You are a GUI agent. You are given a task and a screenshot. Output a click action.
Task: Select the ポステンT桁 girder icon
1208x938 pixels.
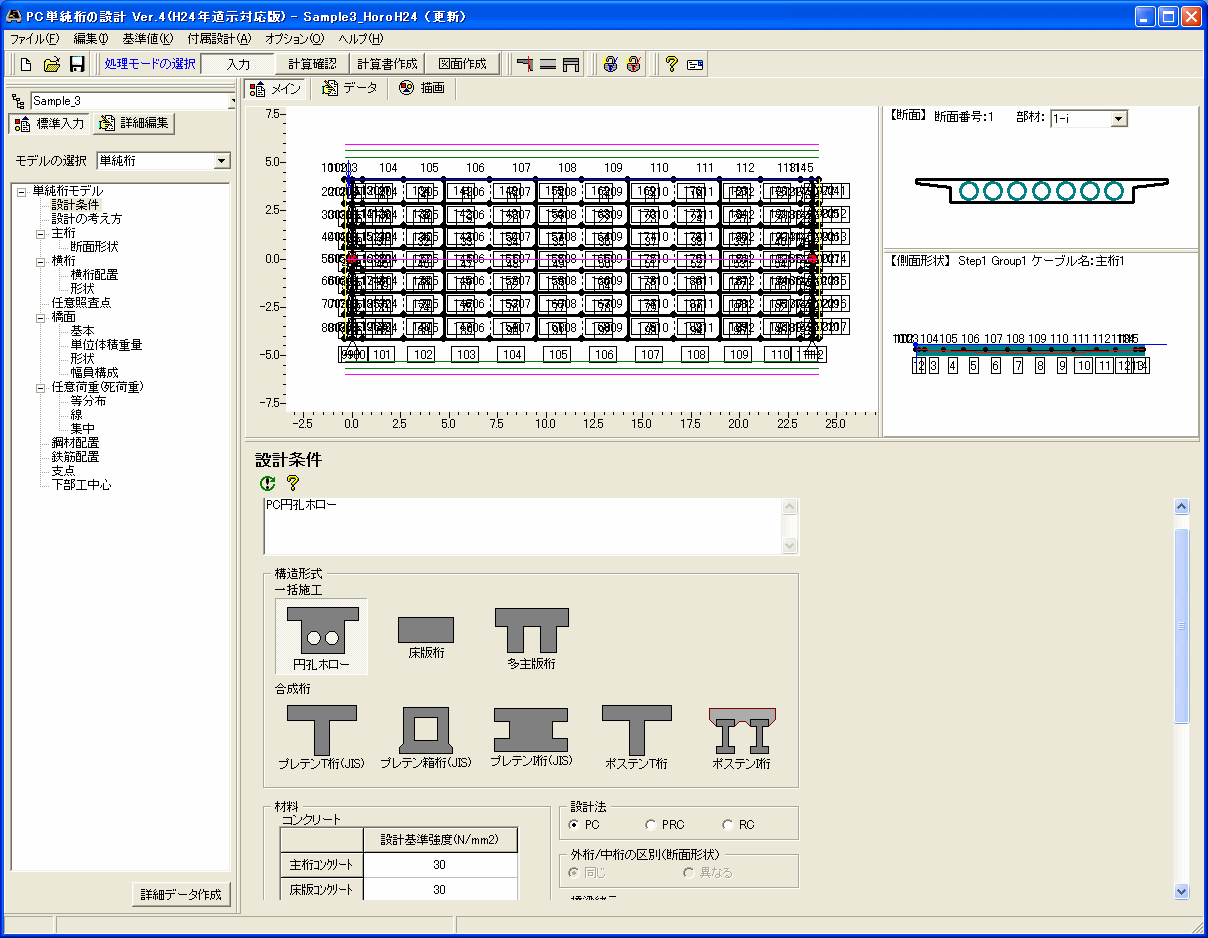click(x=636, y=737)
